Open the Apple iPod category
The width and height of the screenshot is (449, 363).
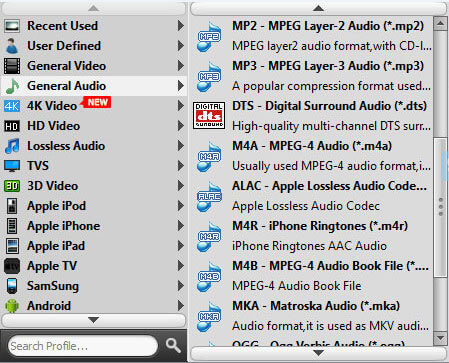pos(94,206)
